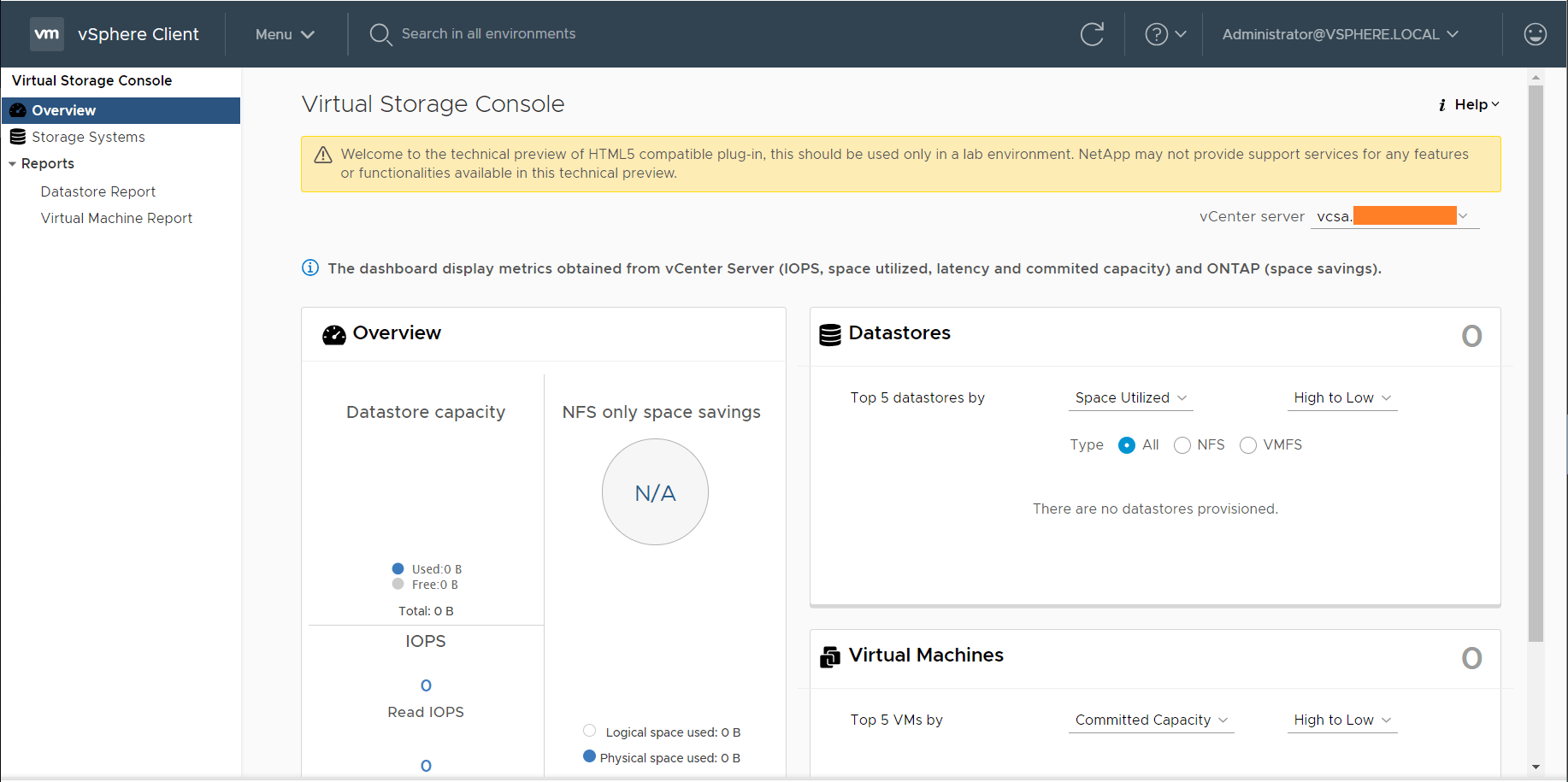Select the NFS datastore type radio button

(1182, 444)
